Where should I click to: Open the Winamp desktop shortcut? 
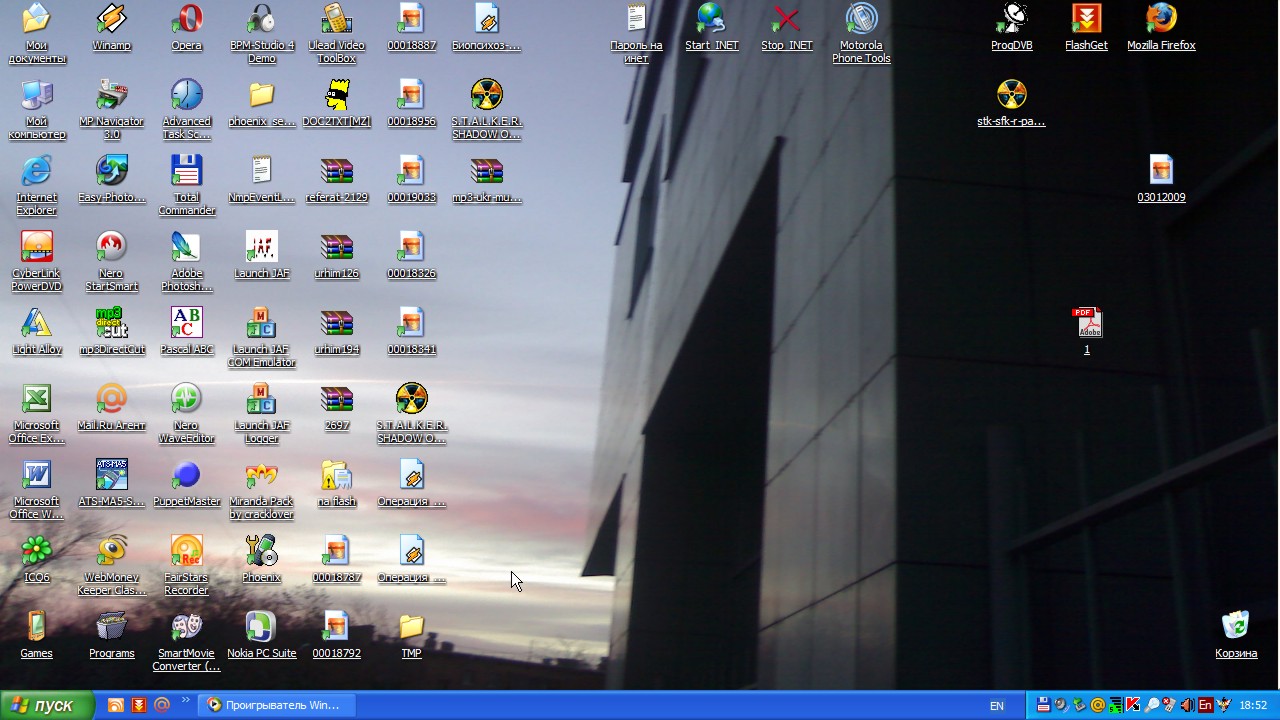click(x=111, y=26)
